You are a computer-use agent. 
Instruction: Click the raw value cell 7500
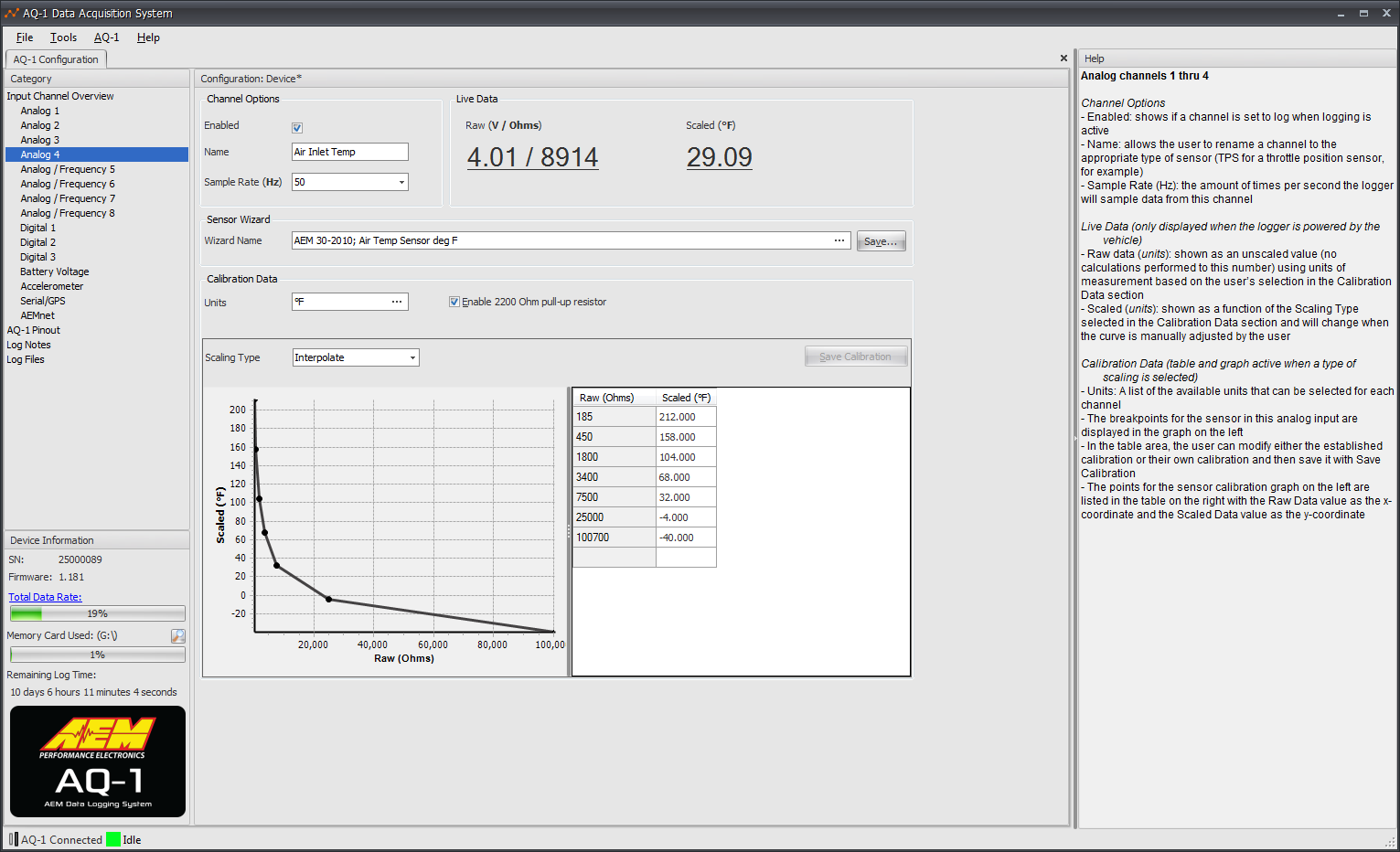point(615,497)
